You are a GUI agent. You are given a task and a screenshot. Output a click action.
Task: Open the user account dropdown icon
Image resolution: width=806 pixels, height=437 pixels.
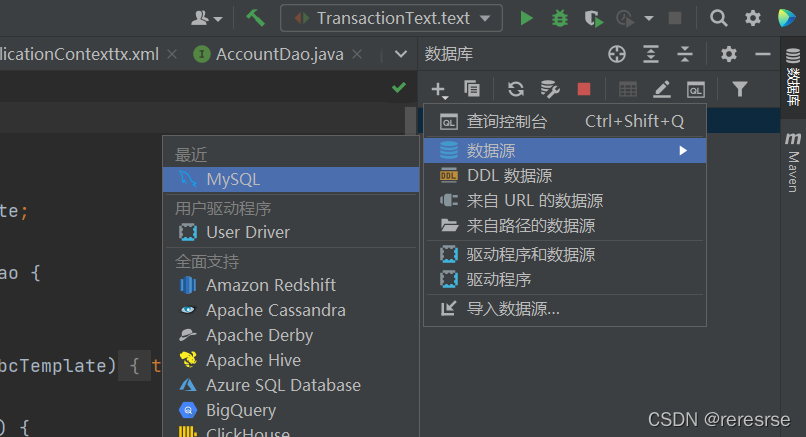coord(206,19)
